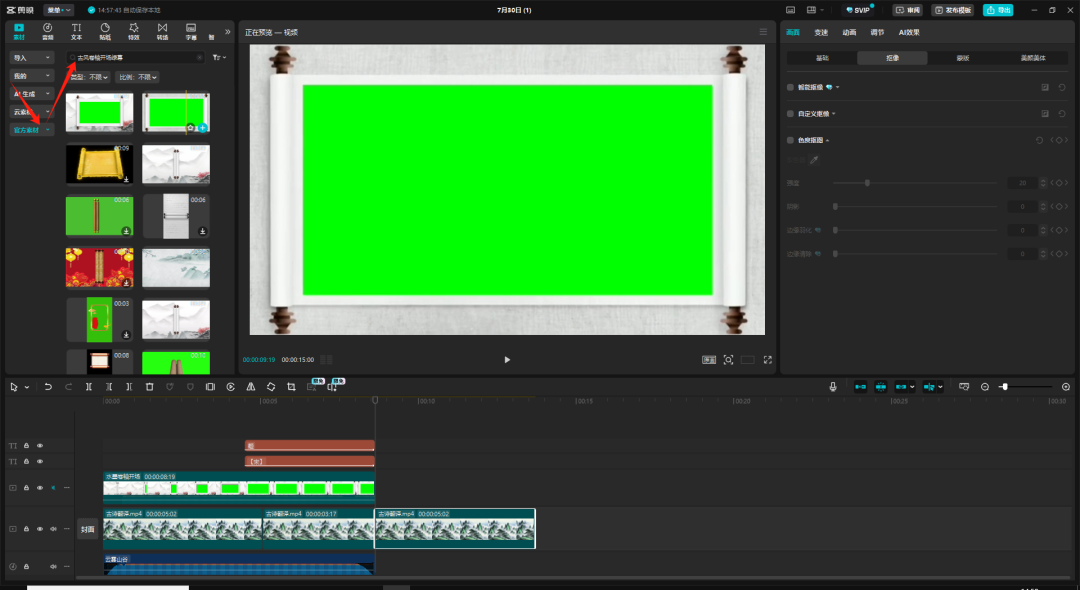
Task: Delete selected clip with trash icon
Action: click(x=149, y=387)
